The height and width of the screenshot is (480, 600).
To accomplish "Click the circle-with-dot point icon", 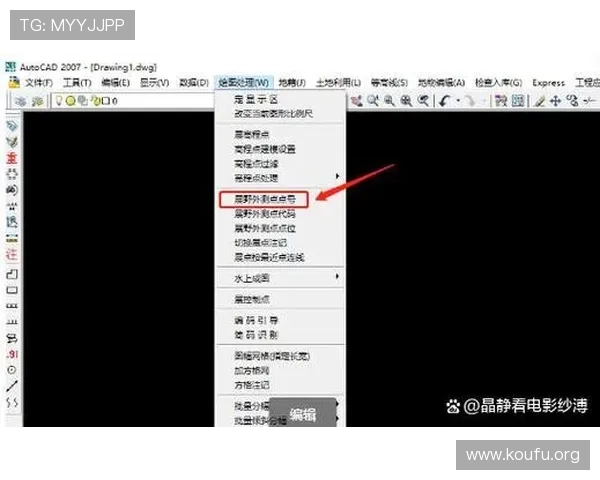I will 12,370.
